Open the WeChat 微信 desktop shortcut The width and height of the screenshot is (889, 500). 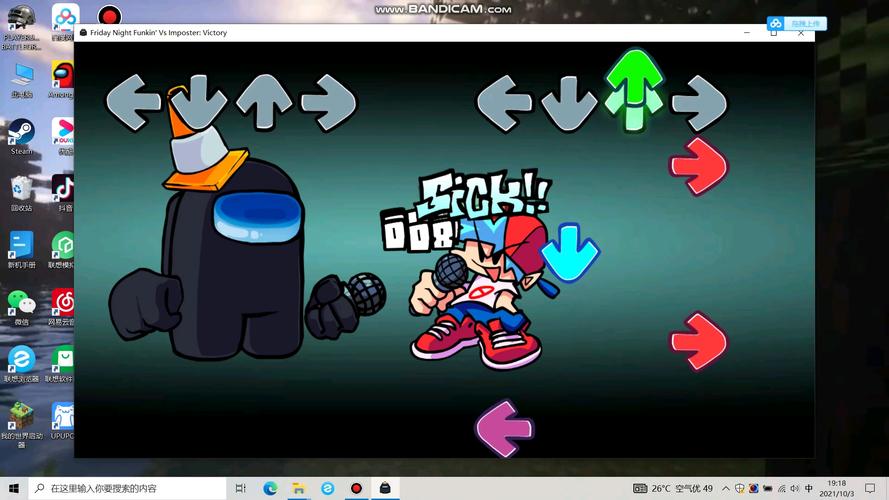(x=22, y=307)
